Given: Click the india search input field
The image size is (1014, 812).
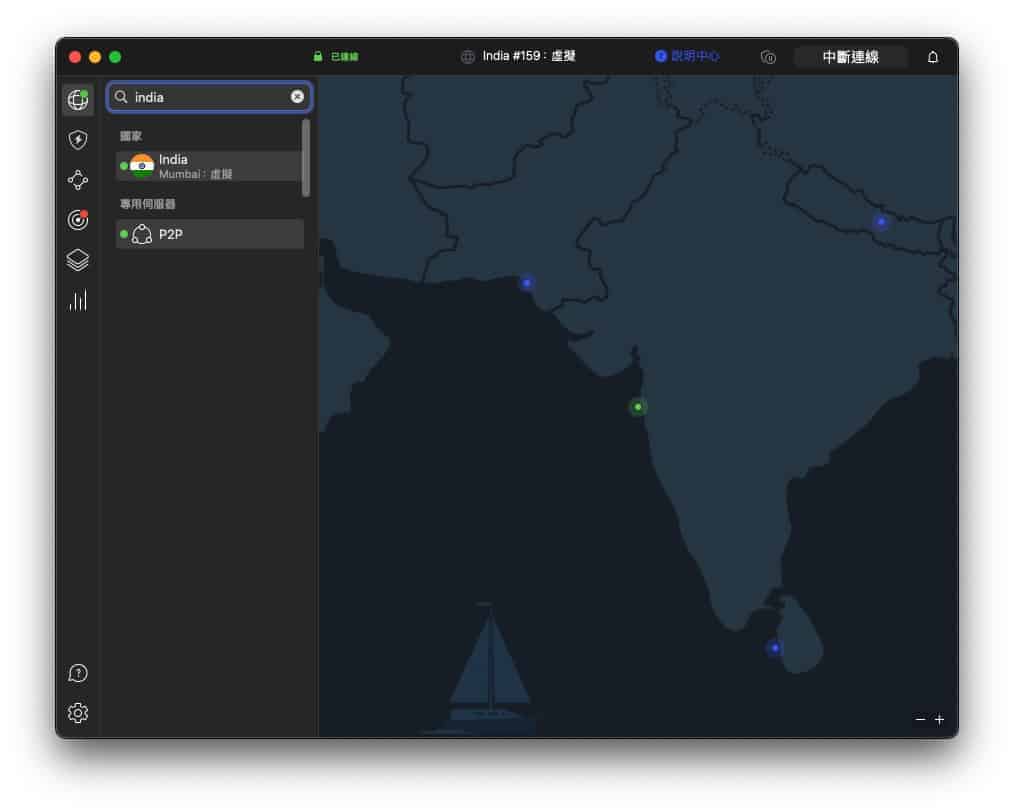Looking at the screenshot, I should point(200,96).
